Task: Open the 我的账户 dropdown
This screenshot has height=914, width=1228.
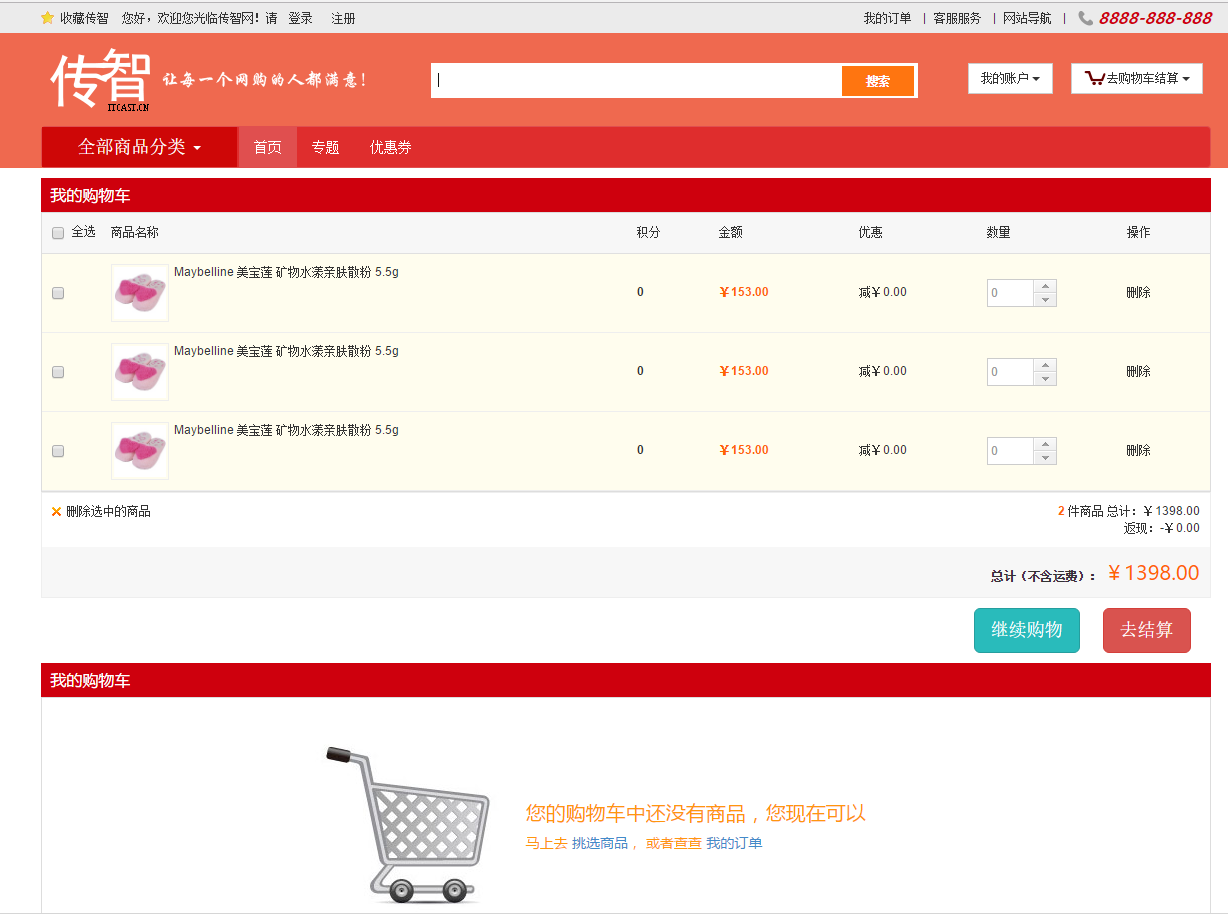Action: tap(1010, 78)
